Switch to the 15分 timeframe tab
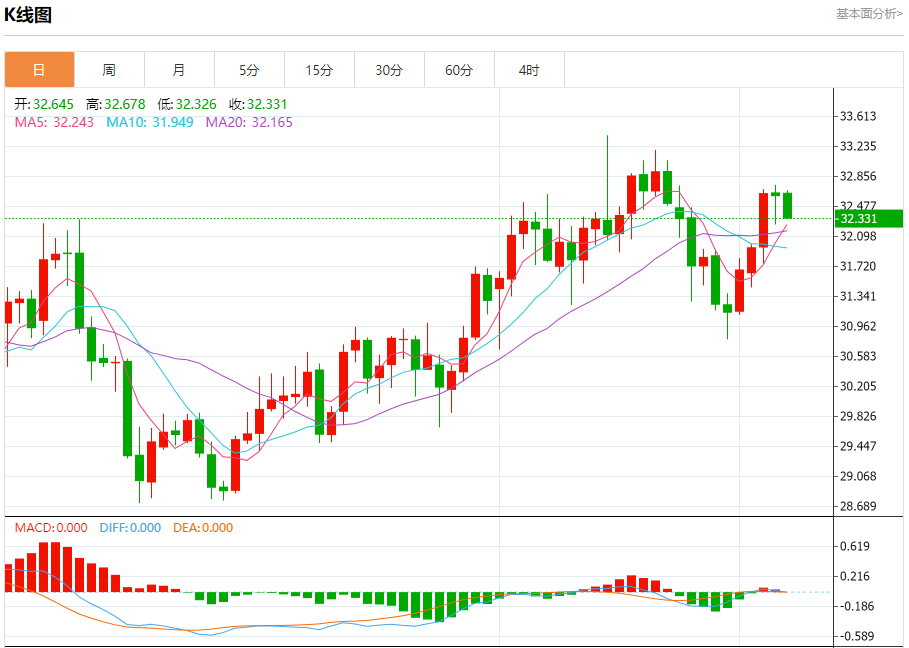The width and height of the screenshot is (909, 648). [319, 70]
